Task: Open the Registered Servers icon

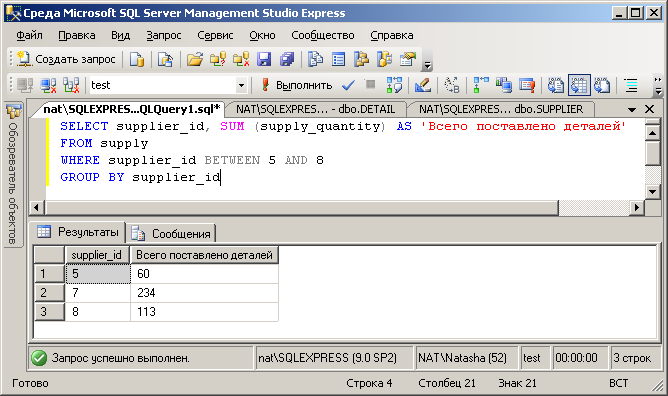Action: tap(315, 59)
